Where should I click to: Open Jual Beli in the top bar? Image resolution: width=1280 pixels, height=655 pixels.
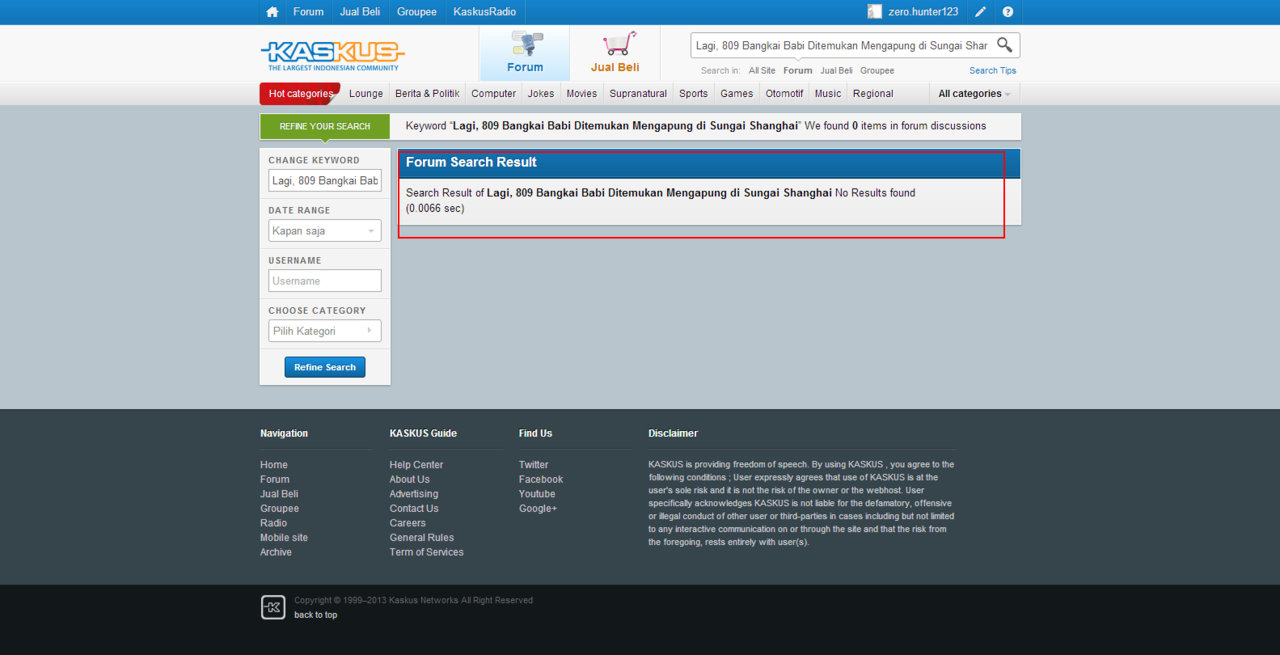[x=360, y=12]
